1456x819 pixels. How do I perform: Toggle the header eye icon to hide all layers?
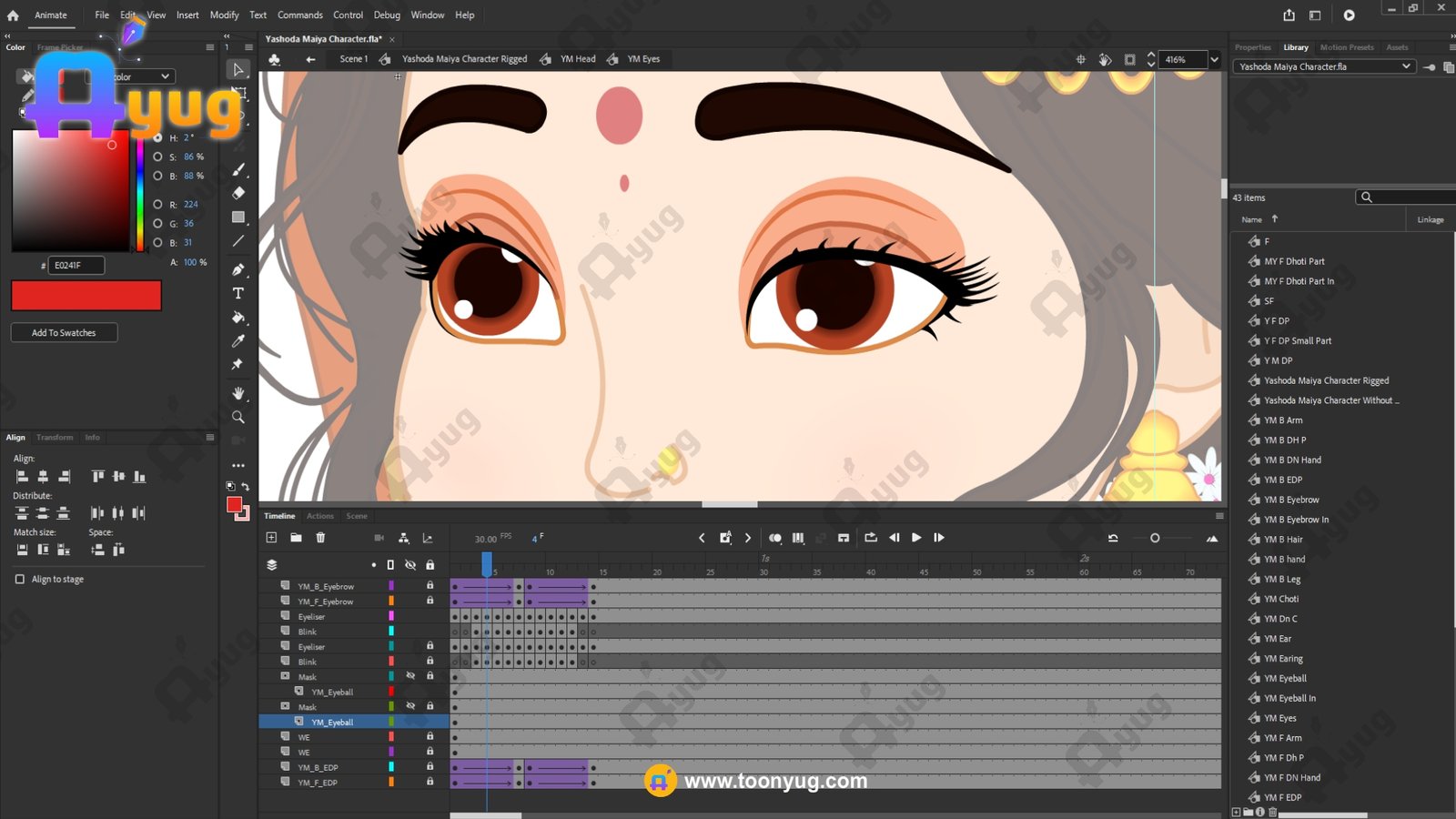[410, 565]
